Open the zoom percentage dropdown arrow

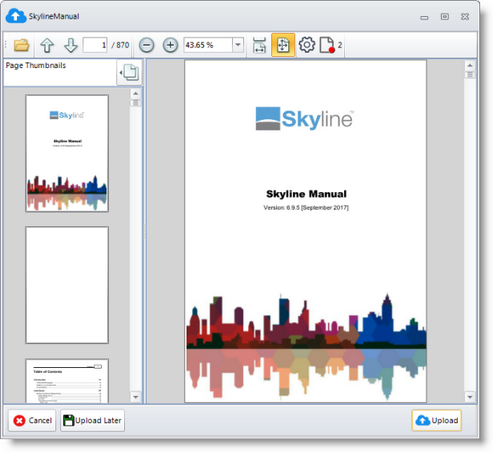coord(238,45)
